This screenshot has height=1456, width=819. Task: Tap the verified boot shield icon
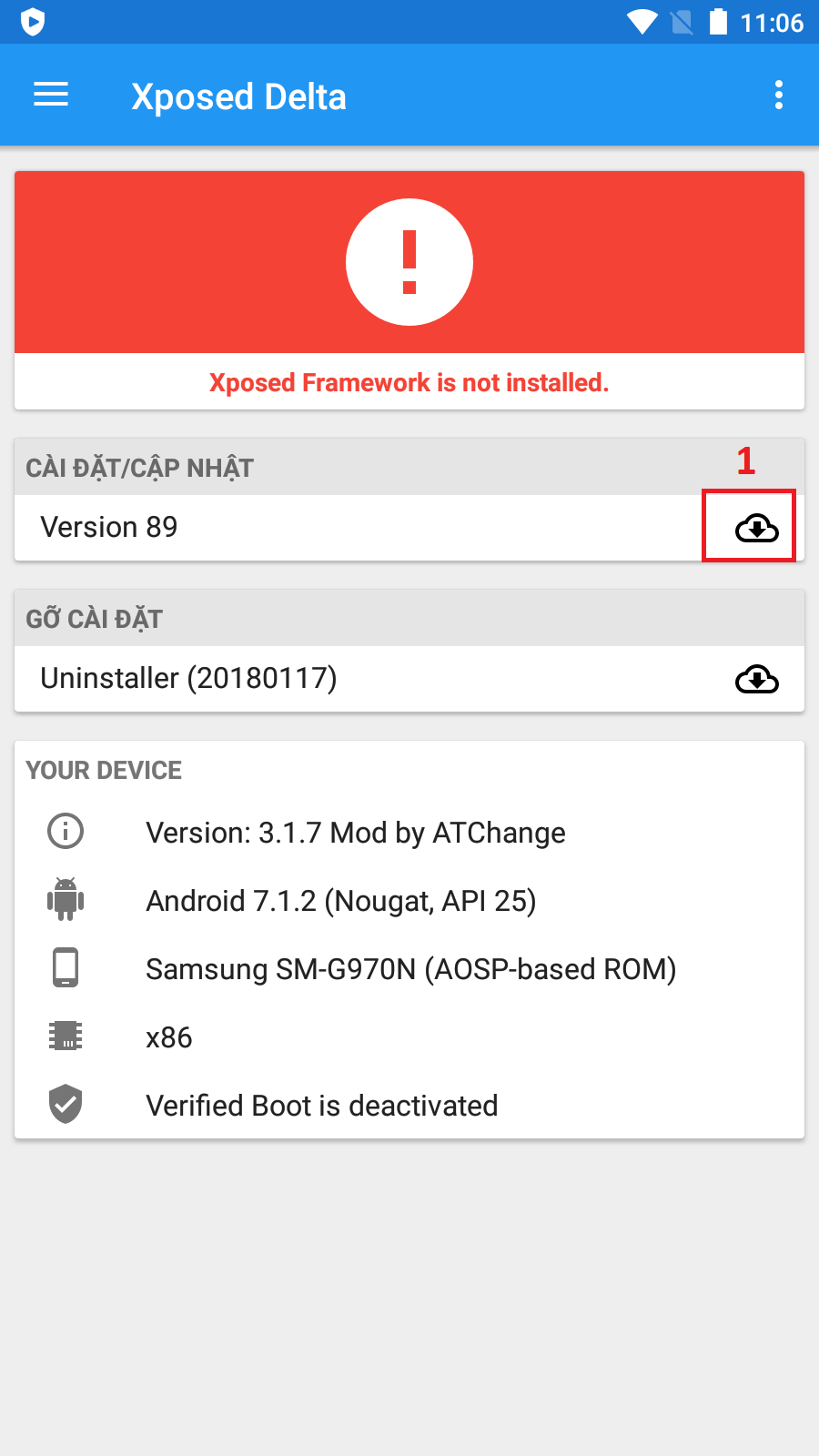click(x=66, y=1104)
